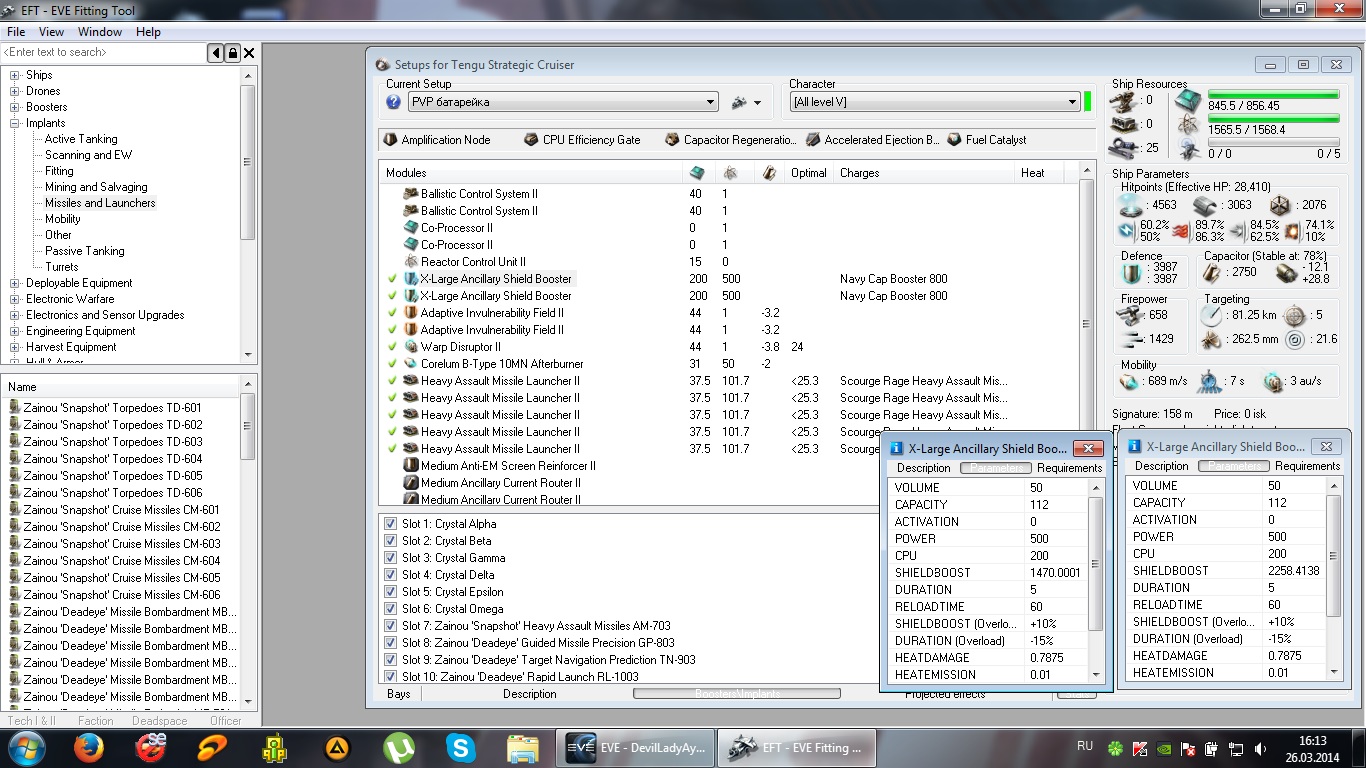Click the drone bay icon in Ship Resources
Screen dimensions: 1366x768
click(x=1188, y=150)
